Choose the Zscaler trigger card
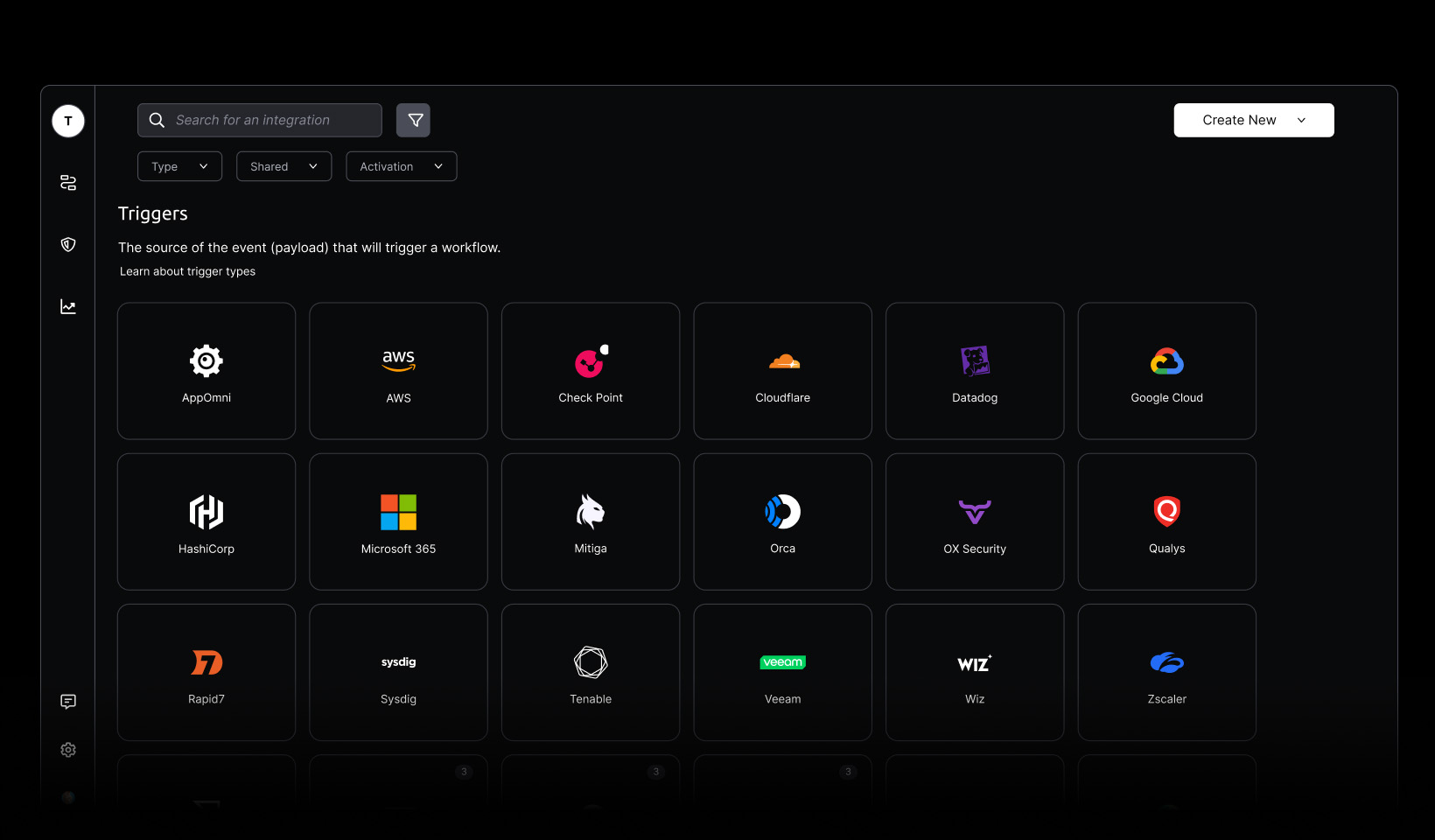Image resolution: width=1435 pixels, height=840 pixels. tap(1166, 672)
